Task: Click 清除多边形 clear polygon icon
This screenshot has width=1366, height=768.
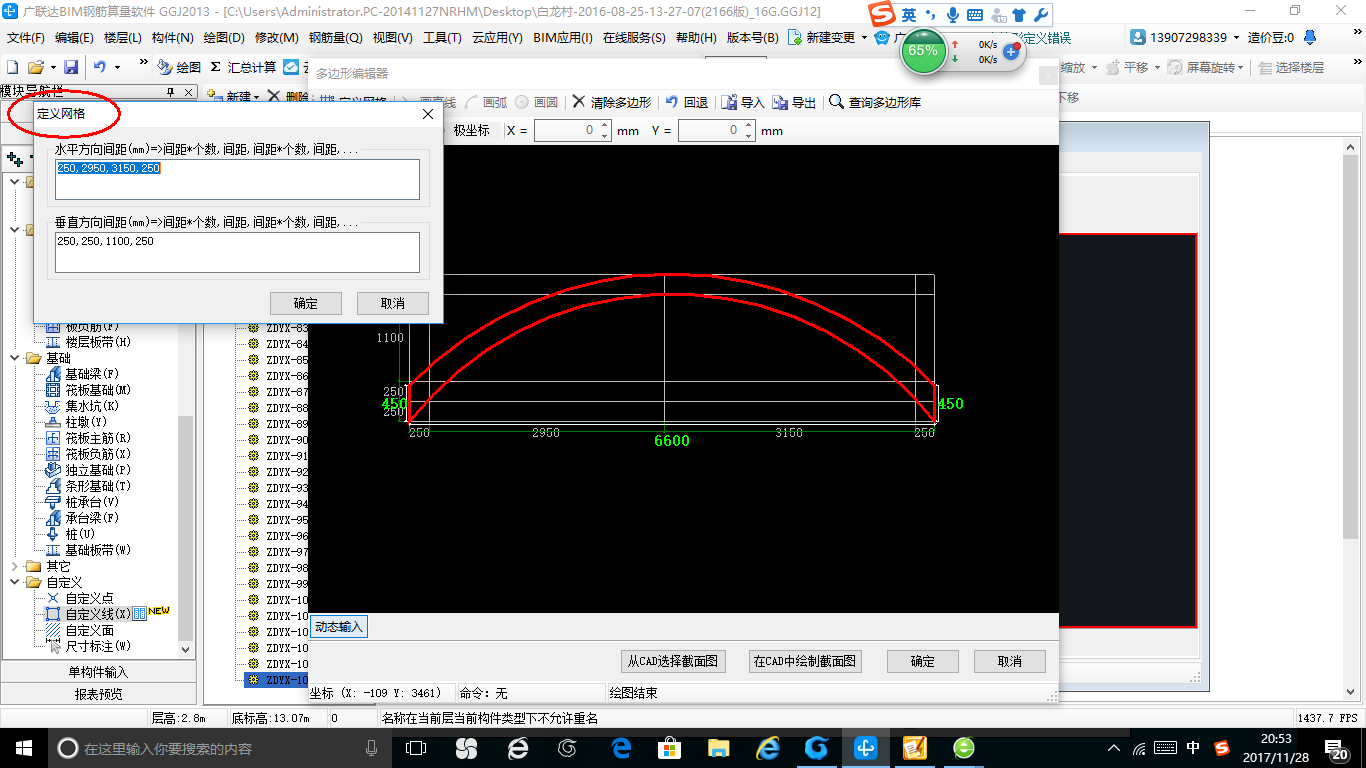Action: (x=612, y=102)
